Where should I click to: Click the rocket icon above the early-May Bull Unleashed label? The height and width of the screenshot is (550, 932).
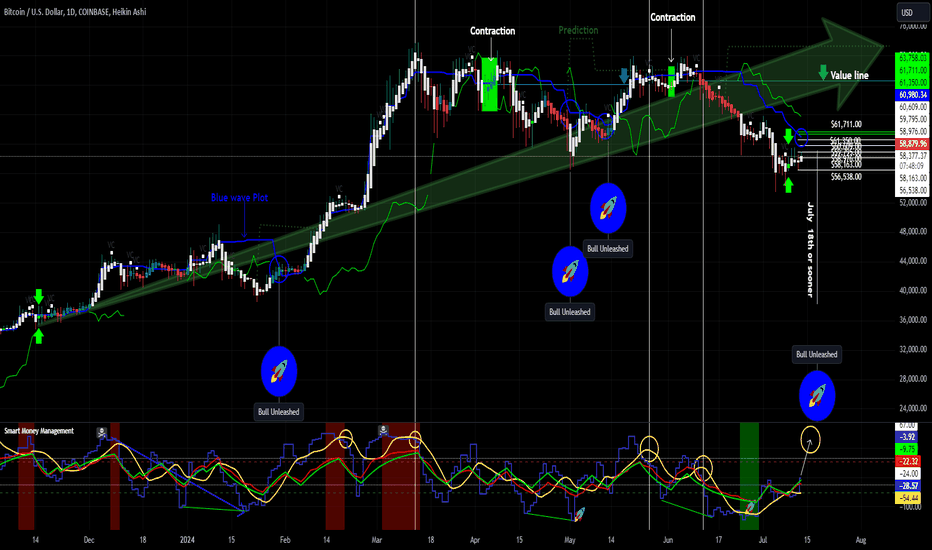tap(570, 272)
